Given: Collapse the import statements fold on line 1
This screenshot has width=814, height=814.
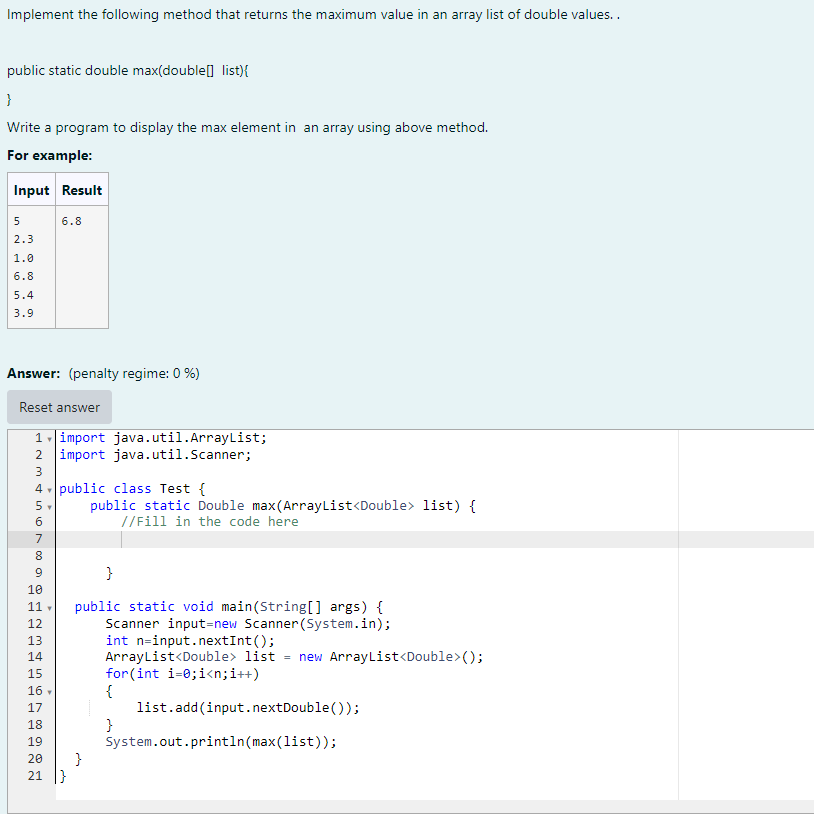Looking at the screenshot, I should (x=48, y=437).
